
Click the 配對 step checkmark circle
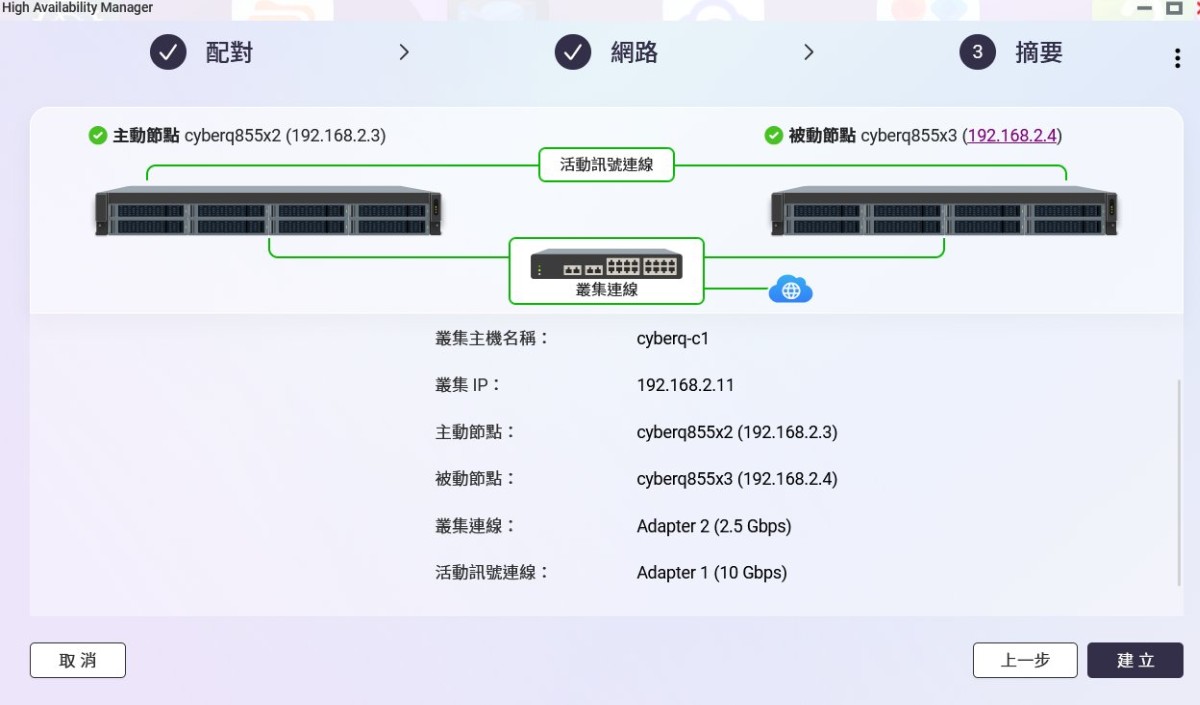[x=168, y=52]
